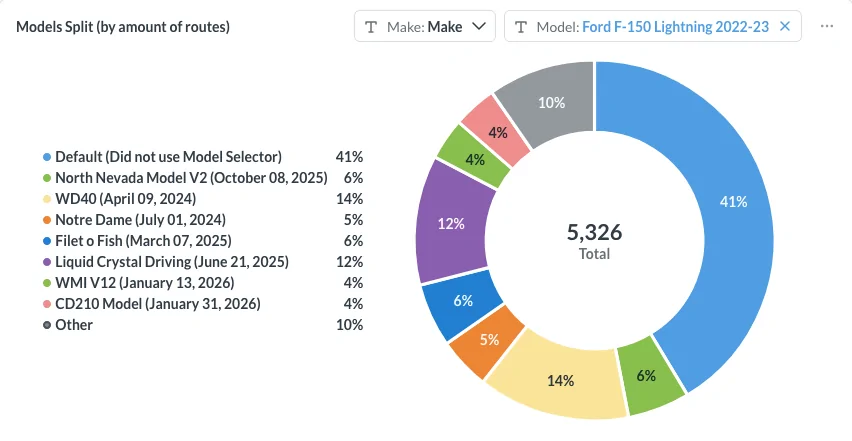852x441 pixels.
Task: Toggle the WD40 legend dot
Action: 47,199
